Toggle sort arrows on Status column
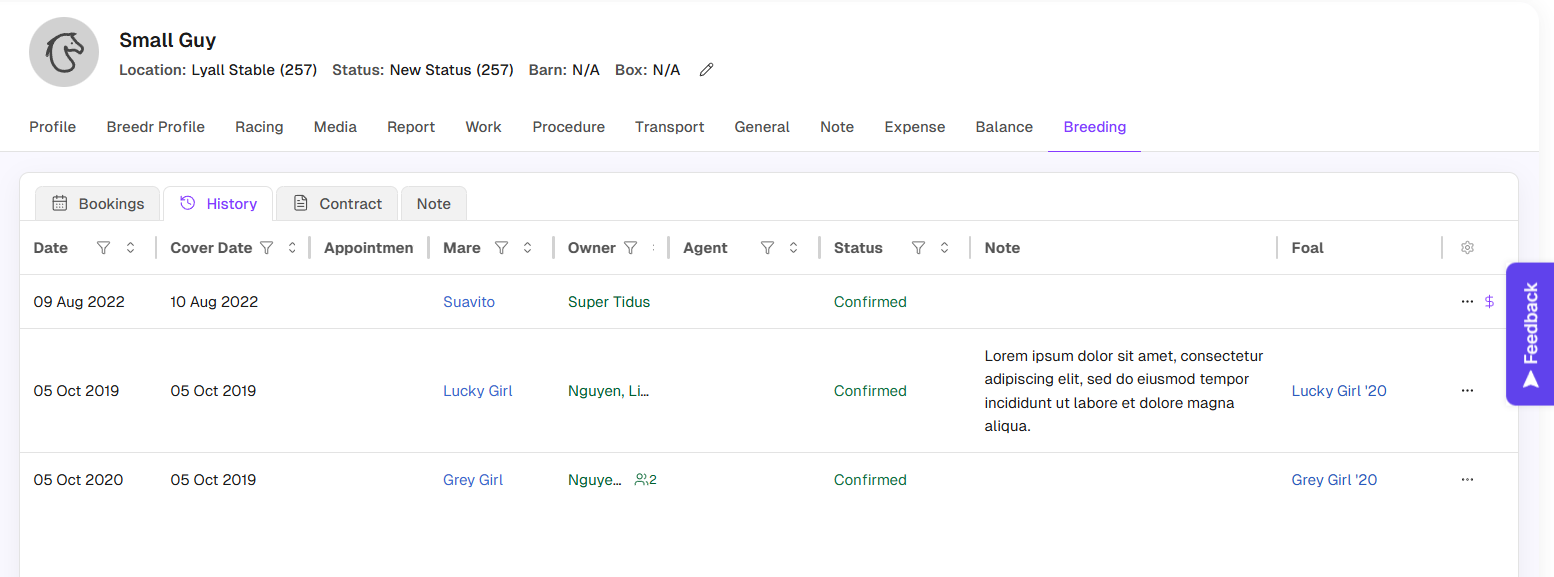 pyautogui.click(x=944, y=248)
